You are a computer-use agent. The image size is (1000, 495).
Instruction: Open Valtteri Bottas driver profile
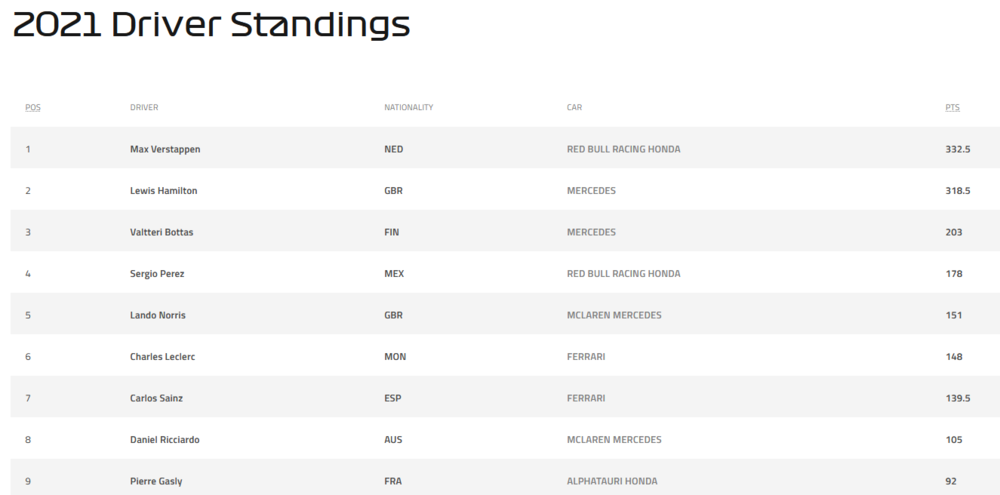161,232
